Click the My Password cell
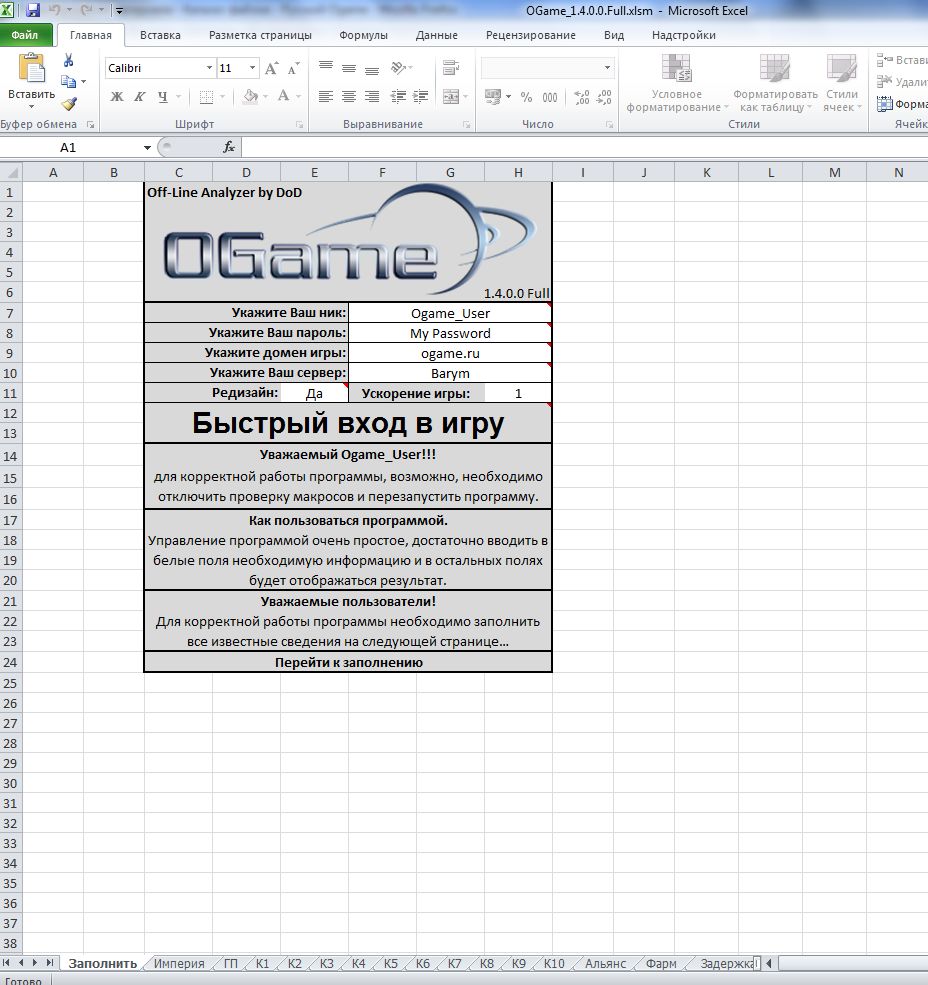928x985 pixels. [x=450, y=333]
